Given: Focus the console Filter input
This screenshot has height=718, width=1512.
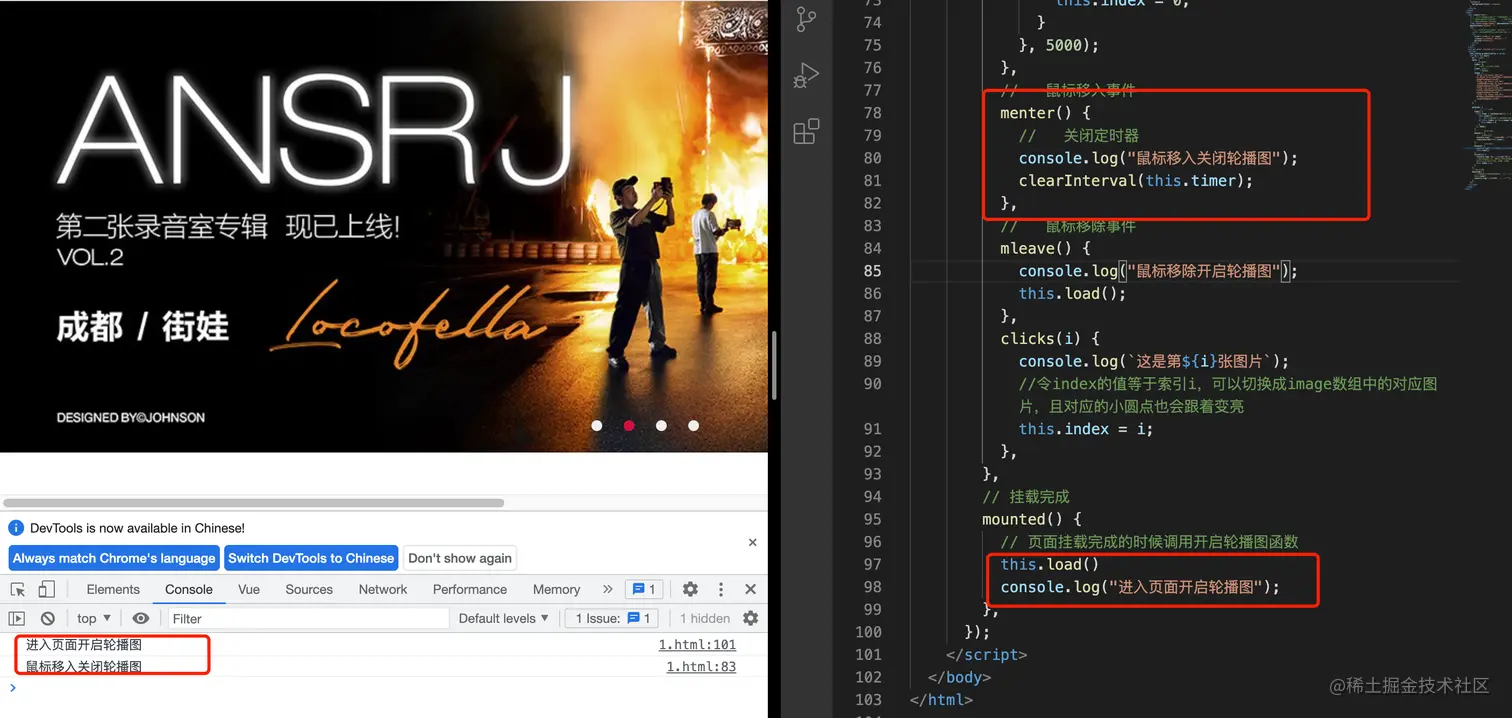Looking at the screenshot, I should click(x=308, y=618).
